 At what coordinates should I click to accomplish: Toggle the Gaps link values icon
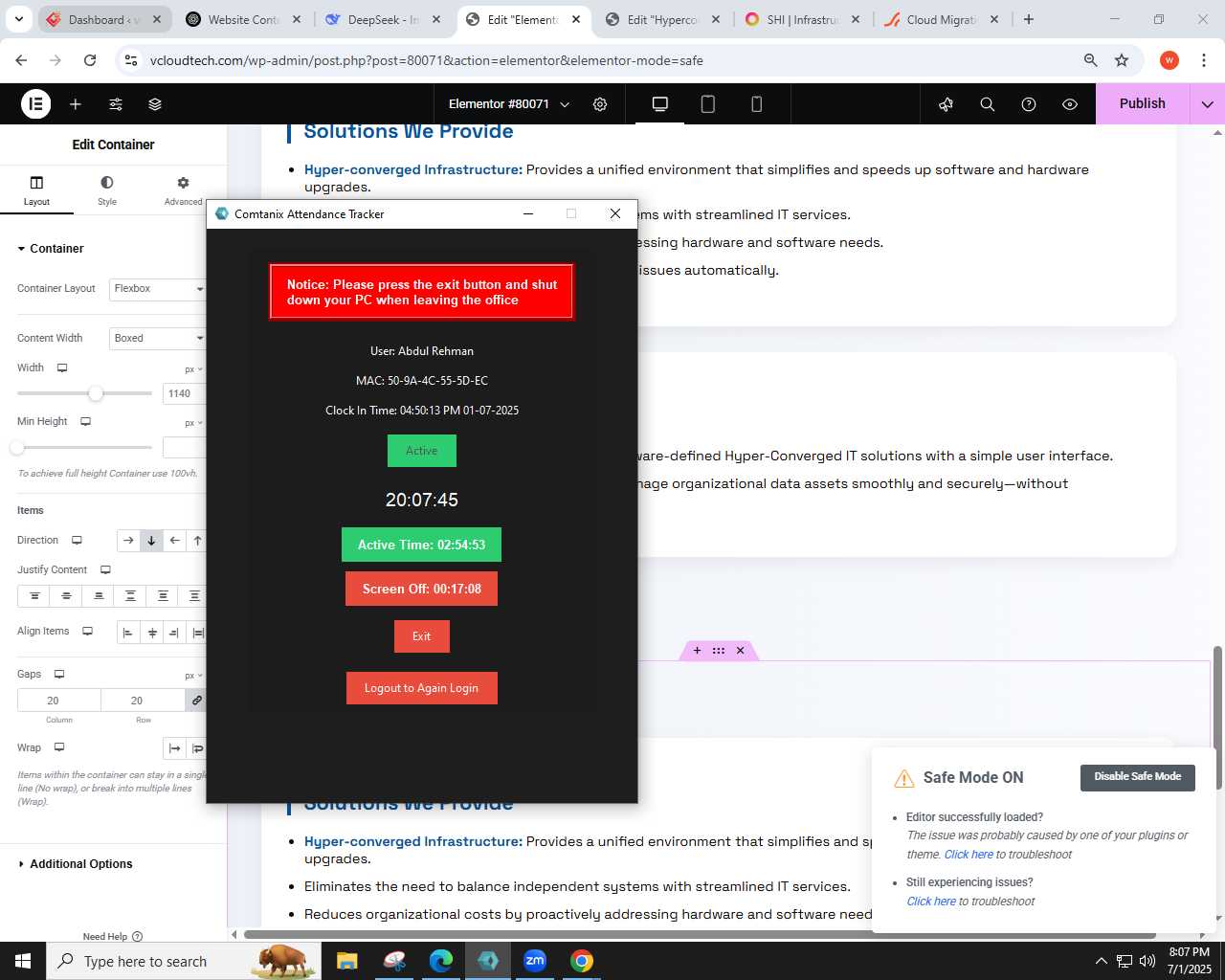click(196, 701)
